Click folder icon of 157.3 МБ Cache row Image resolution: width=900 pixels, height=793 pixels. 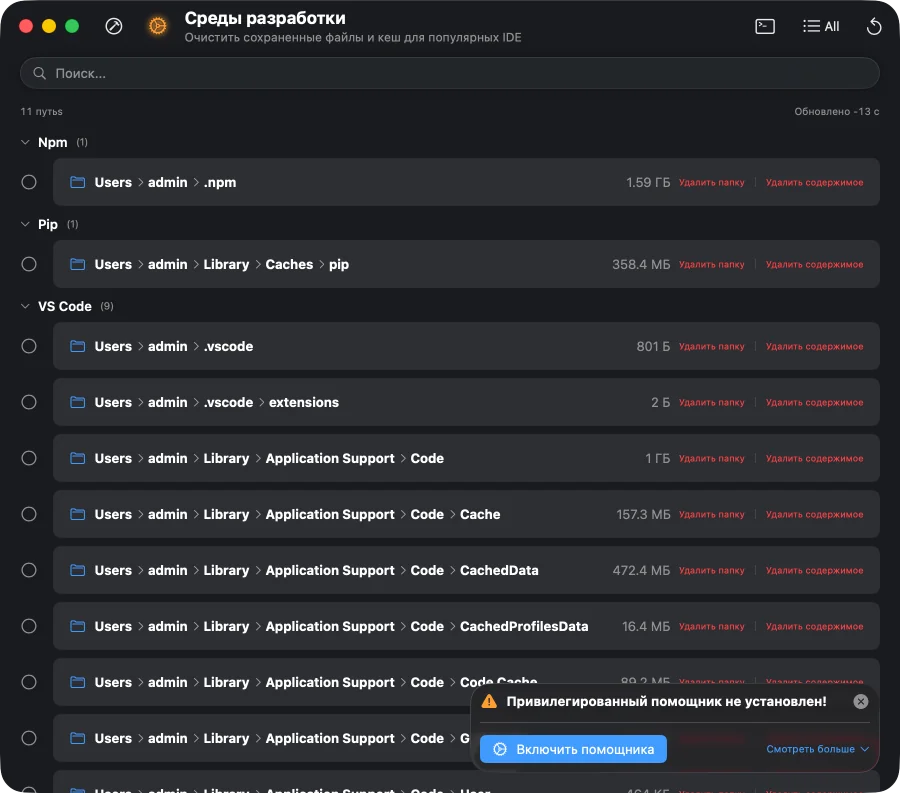77,514
